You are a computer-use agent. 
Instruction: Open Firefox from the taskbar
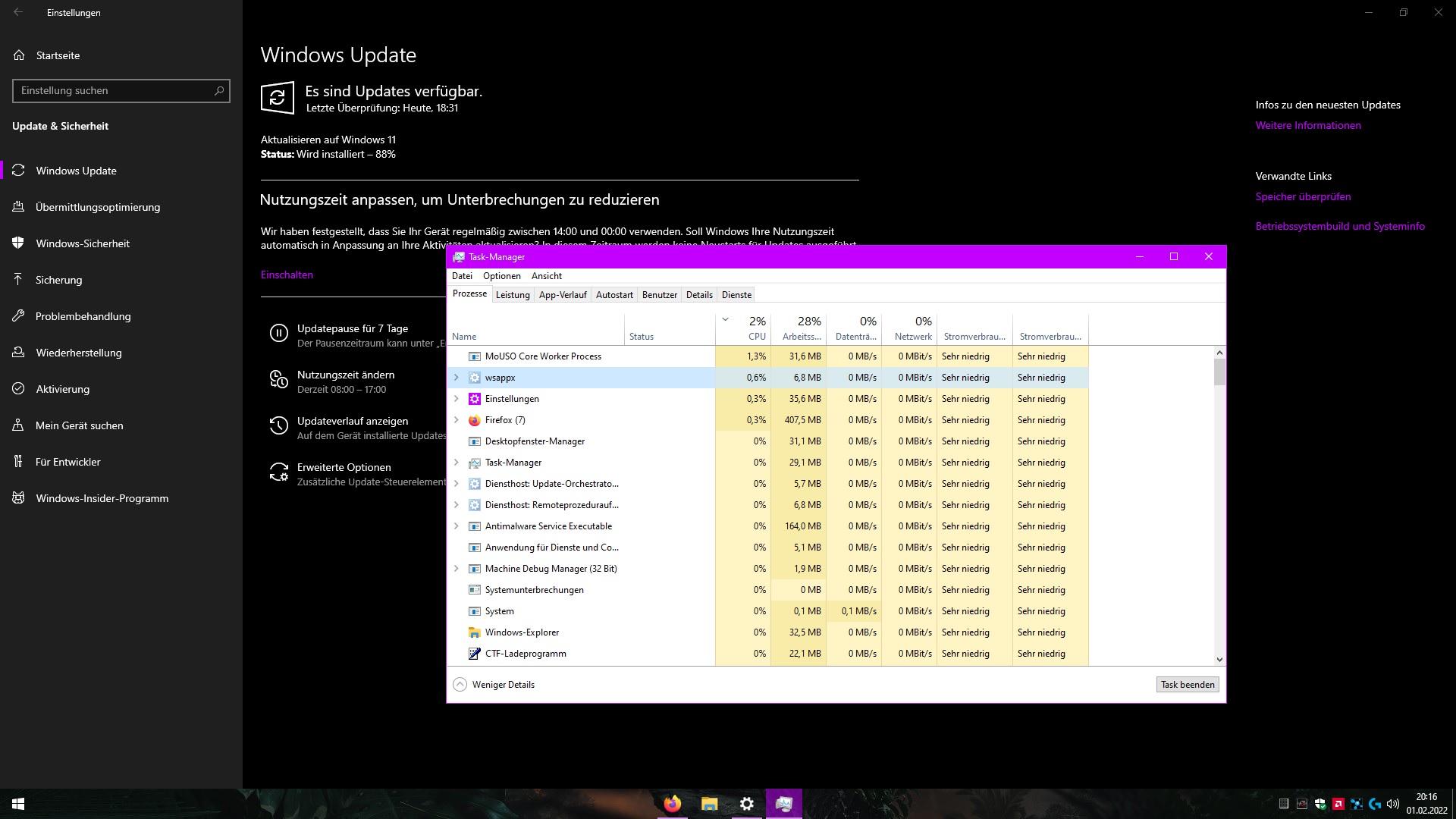click(672, 804)
